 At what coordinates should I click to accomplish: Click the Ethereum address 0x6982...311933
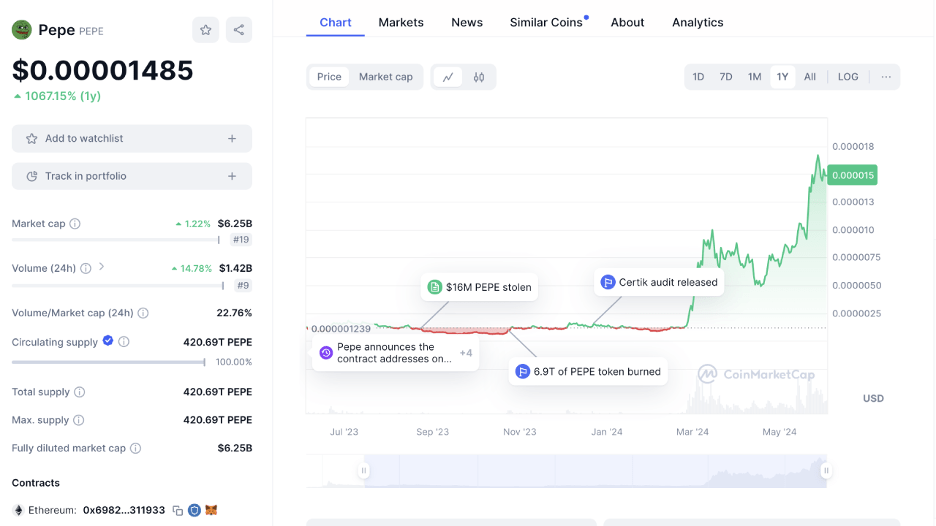click(x=124, y=510)
